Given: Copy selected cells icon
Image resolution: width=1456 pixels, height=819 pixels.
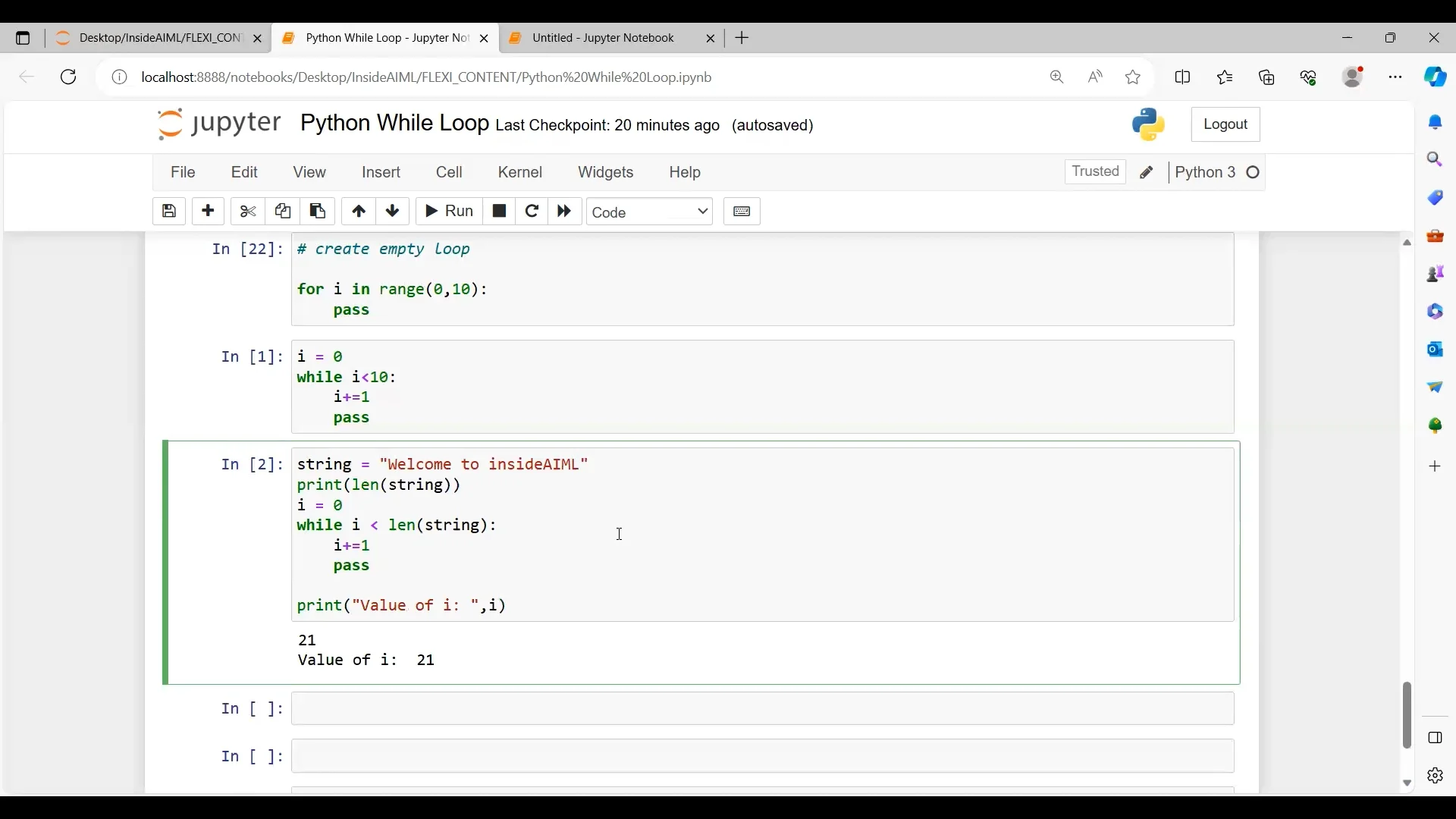Looking at the screenshot, I should pyautogui.click(x=283, y=212).
